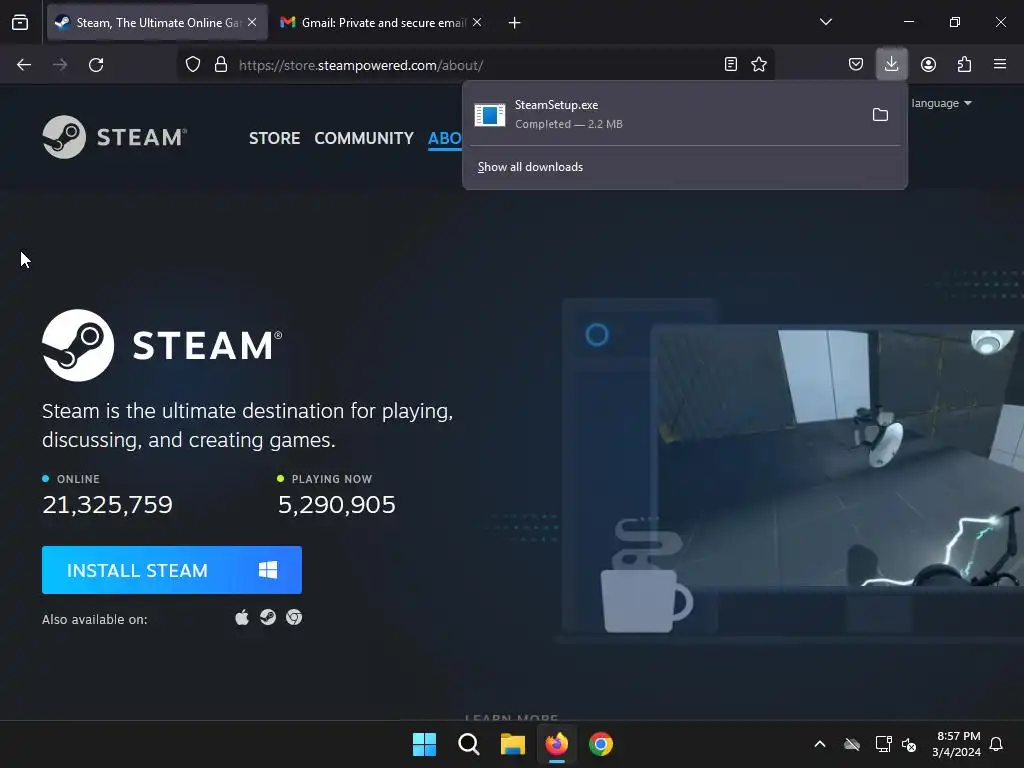Show SteamSetup.exe in folder
The image size is (1024, 768).
click(x=880, y=115)
